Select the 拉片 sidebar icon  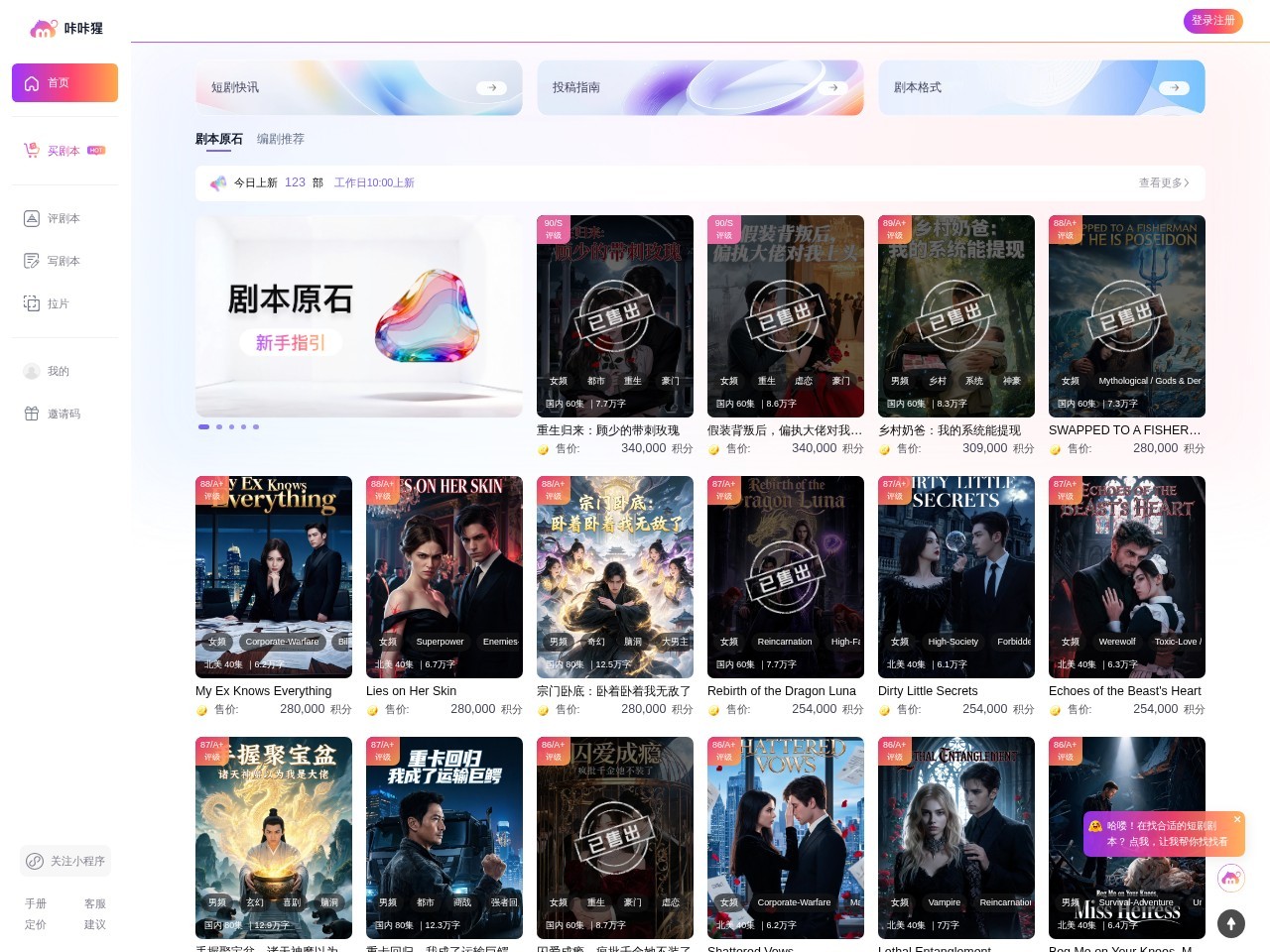[32, 303]
